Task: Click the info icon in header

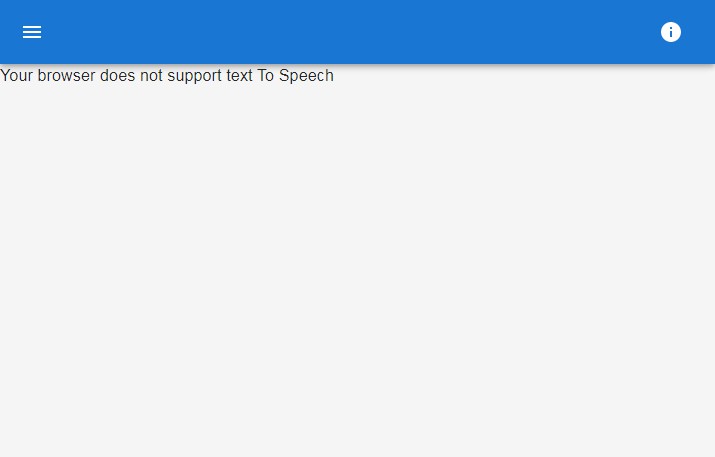Action: tap(671, 32)
